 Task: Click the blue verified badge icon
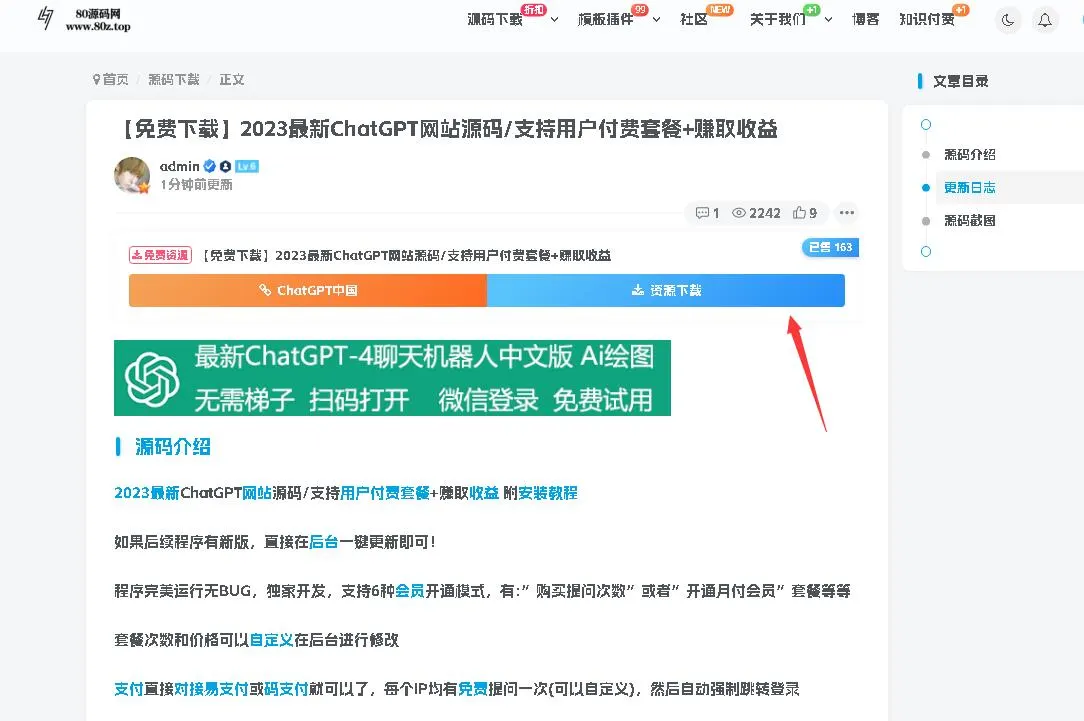[209, 166]
